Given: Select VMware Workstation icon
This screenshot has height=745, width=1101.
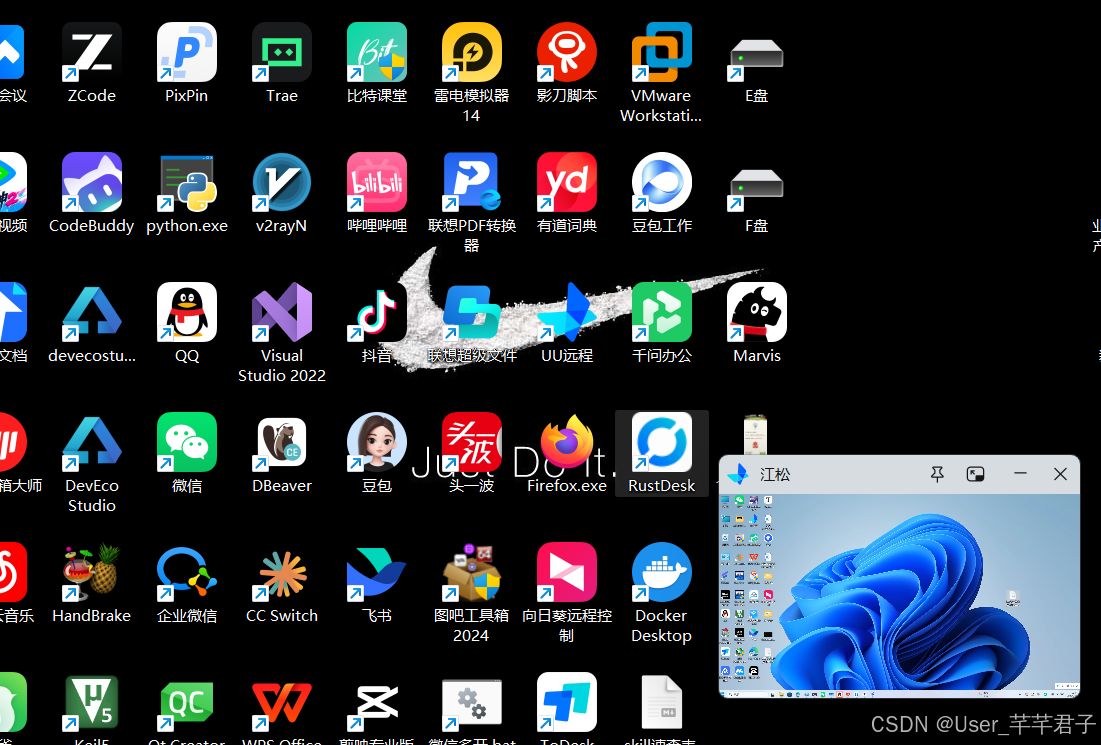Looking at the screenshot, I should click(x=661, y=52).
